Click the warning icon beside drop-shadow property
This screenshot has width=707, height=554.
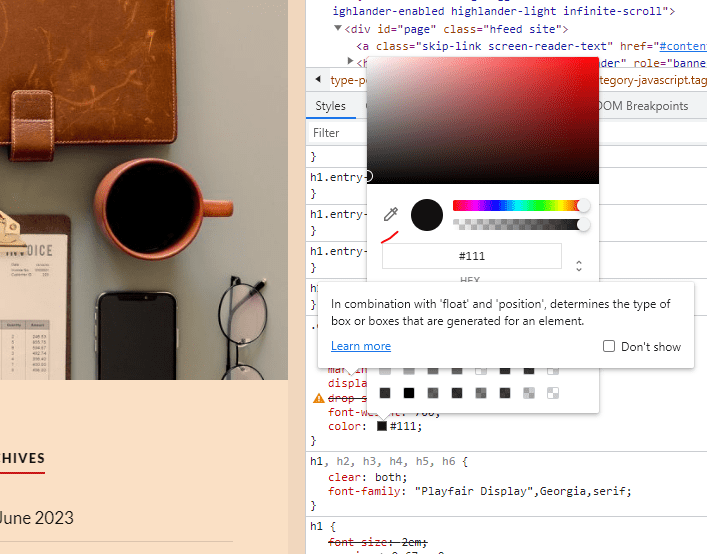point(318,398)
